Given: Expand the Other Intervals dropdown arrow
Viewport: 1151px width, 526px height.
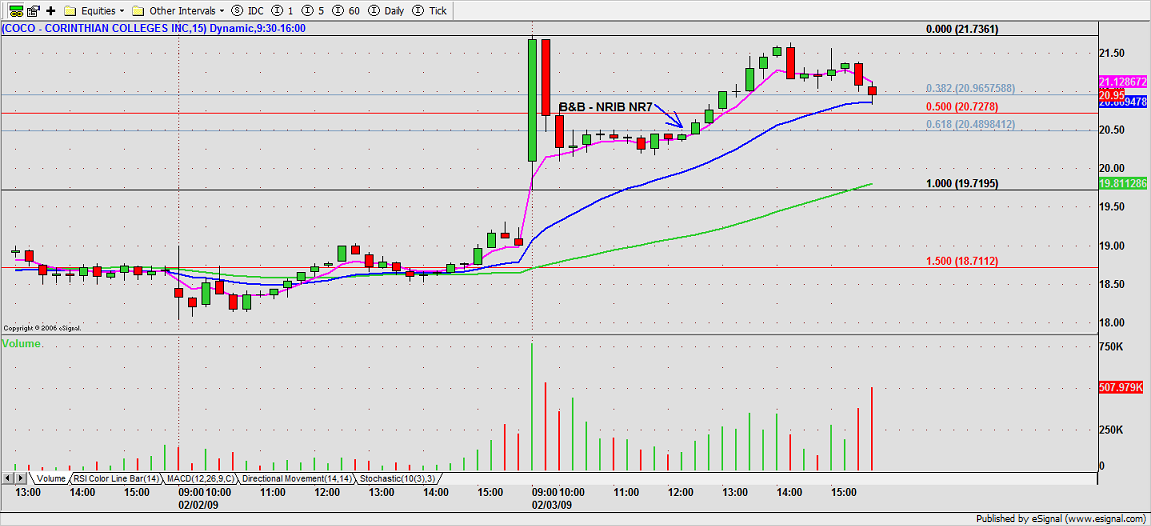Looking at the screenshot, I should pos(222,12).
